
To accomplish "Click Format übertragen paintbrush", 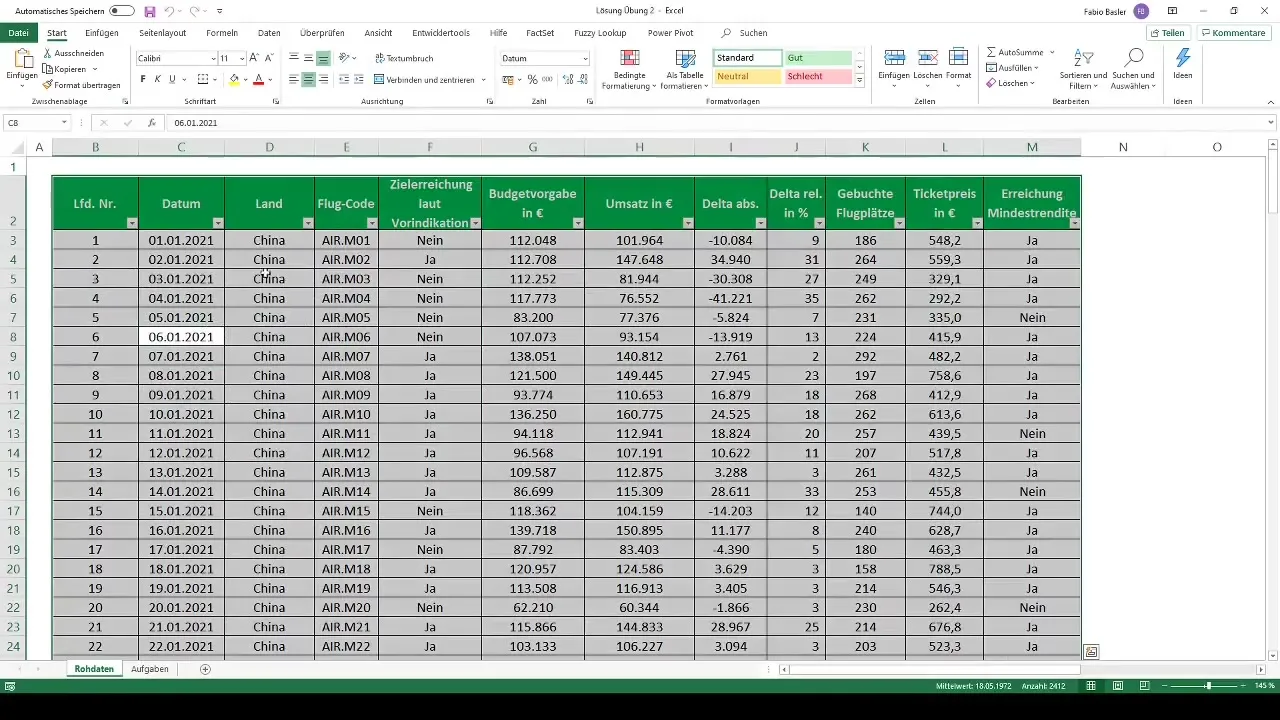I will tap(48, 85).
